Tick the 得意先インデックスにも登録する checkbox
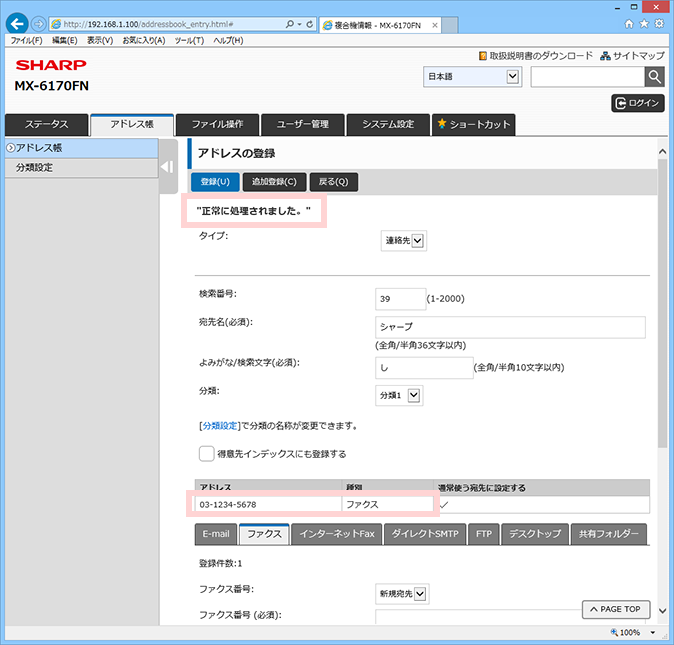 206,454
